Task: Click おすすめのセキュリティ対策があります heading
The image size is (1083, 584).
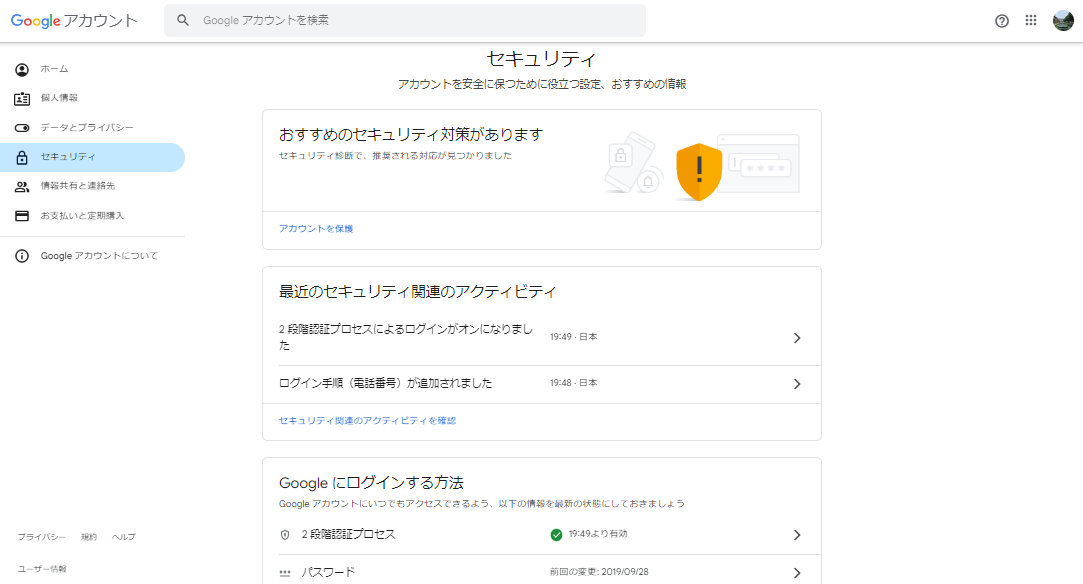Action: coord(411,135)
